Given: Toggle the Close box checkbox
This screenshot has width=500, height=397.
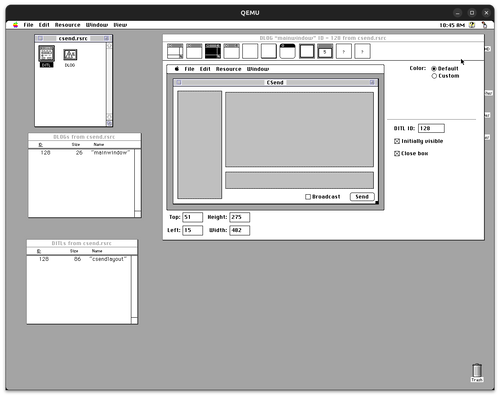Looking at the screenshot, I should pos(397,154).
